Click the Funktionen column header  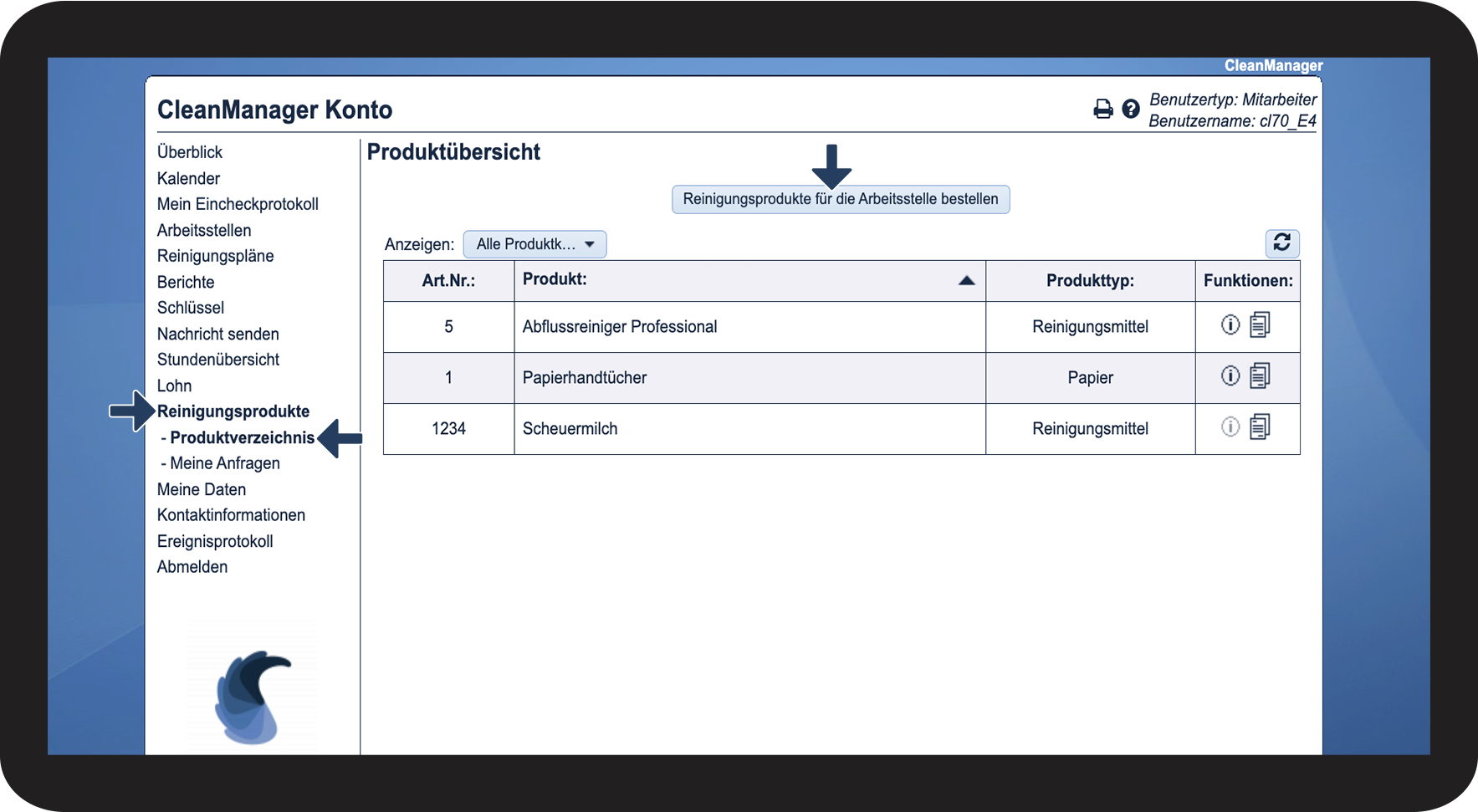pyautogui.click(x=1248, y=281)
